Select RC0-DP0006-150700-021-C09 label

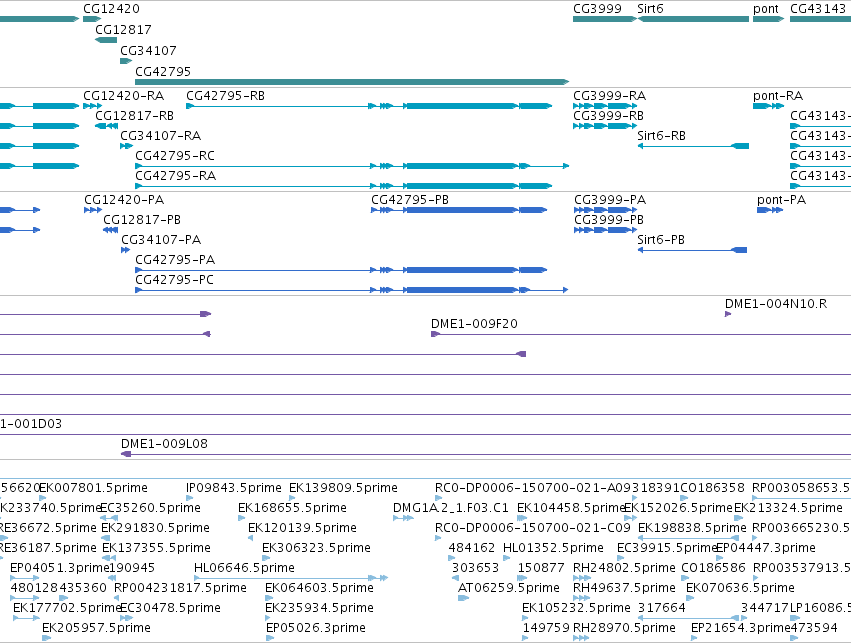click(532, 529)
